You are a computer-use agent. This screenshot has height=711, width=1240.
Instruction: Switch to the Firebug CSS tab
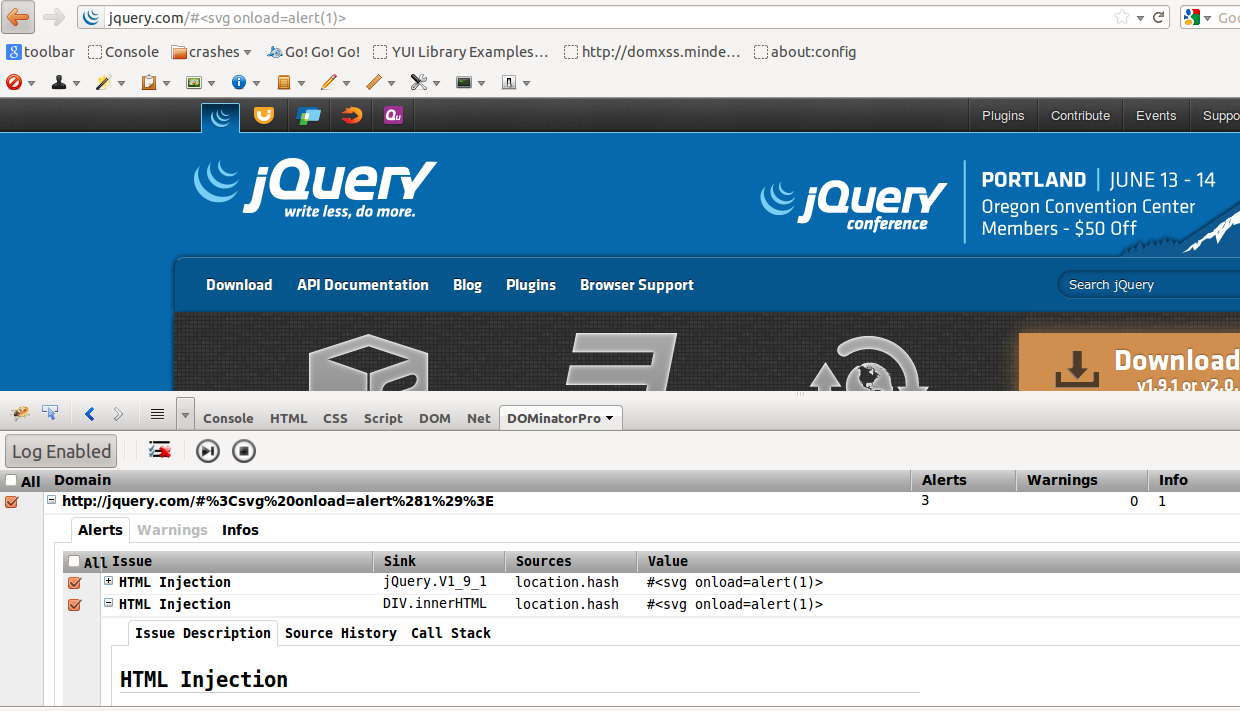pyautogui.click(x=335, y=418)
